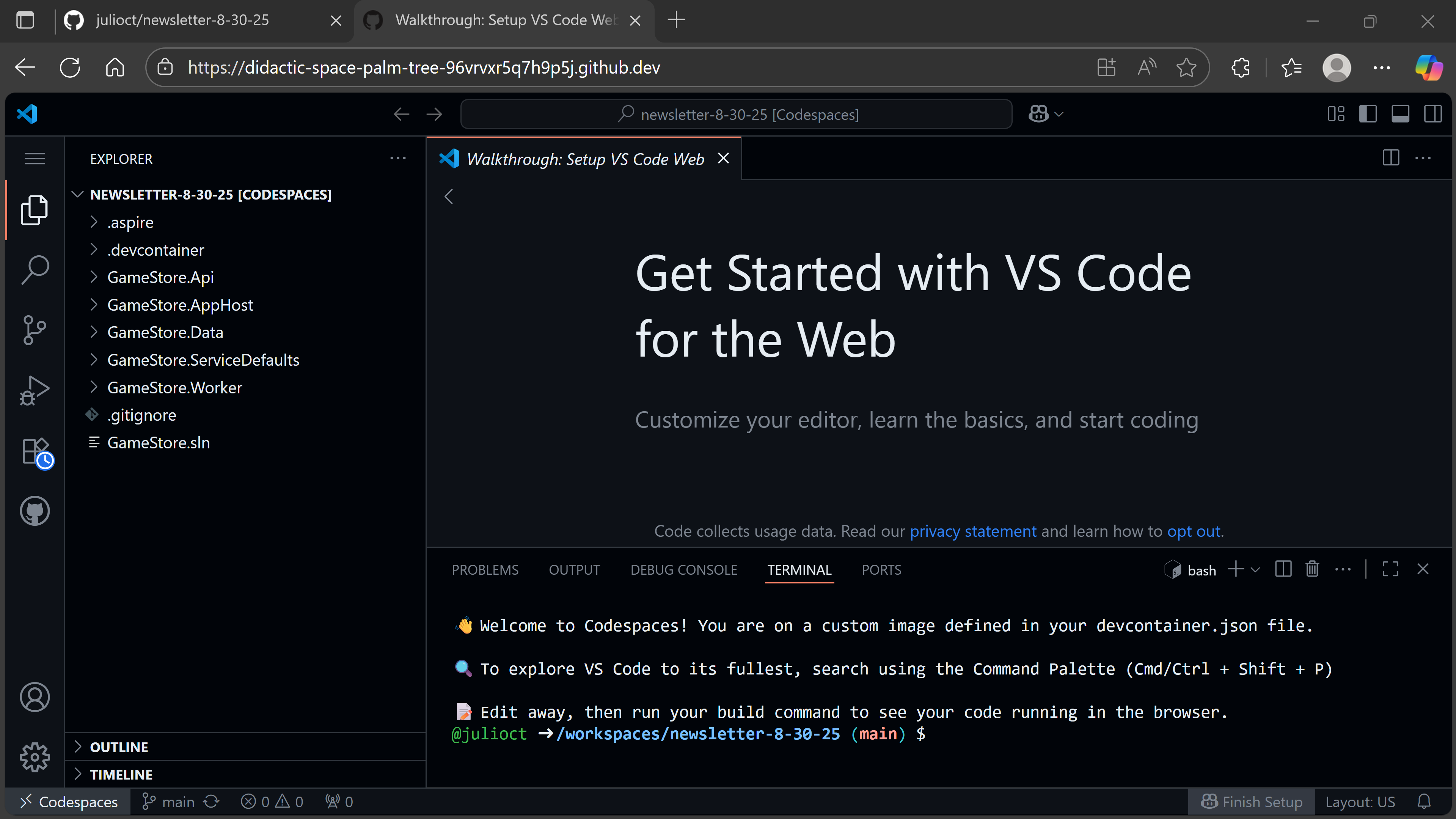Click Finish Setup in status bar
The height and width of the screenshot is (819, 1456).
[x=1252, y=802]
